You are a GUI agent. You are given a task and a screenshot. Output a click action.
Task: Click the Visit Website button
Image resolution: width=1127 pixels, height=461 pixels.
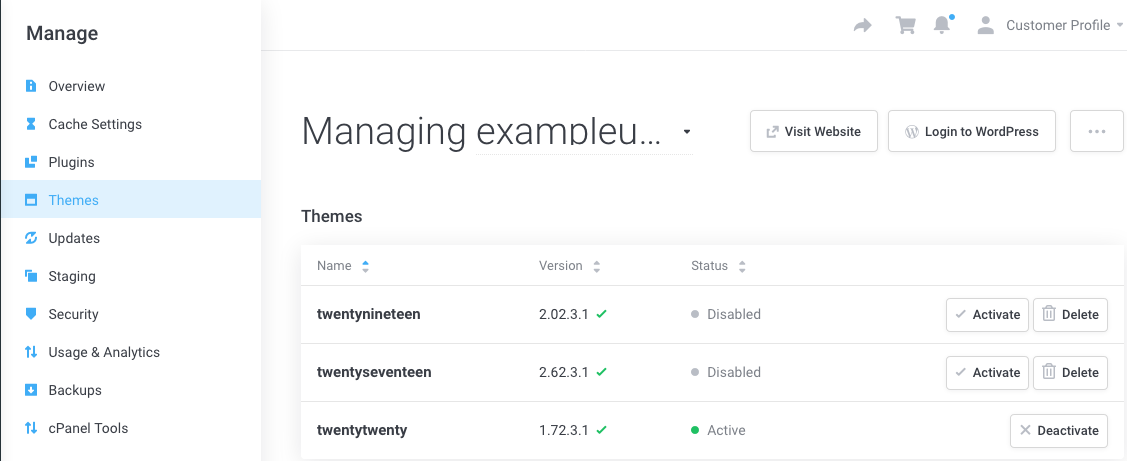813,131
